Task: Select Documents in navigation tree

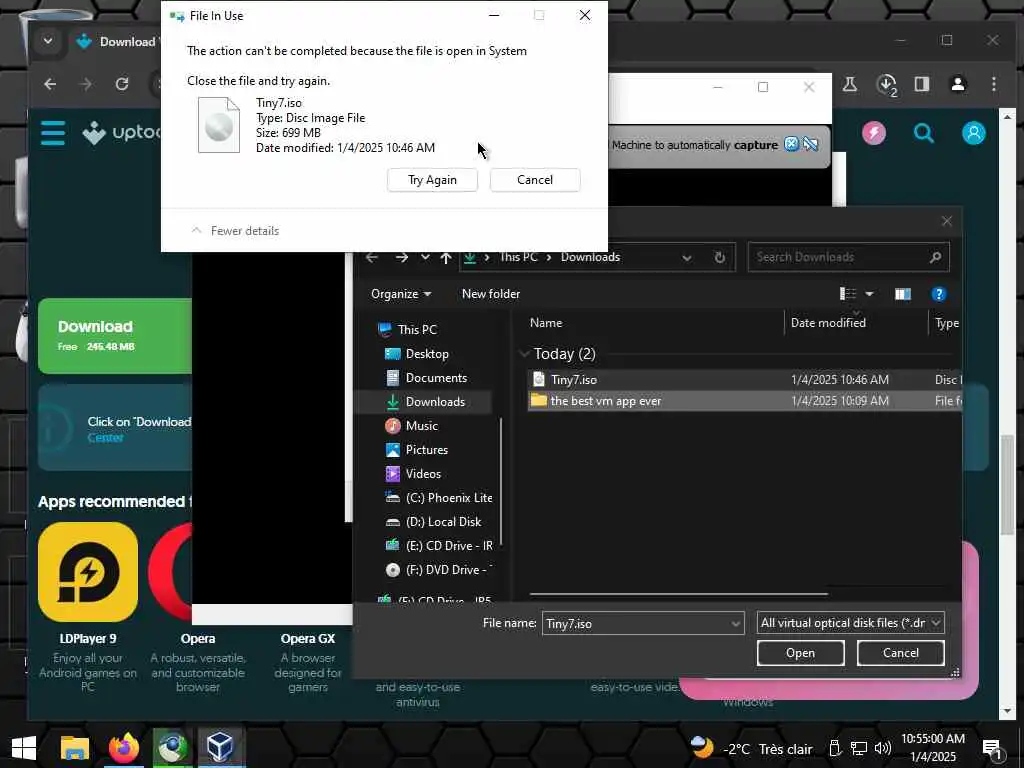Action: (x=436, y=378)
